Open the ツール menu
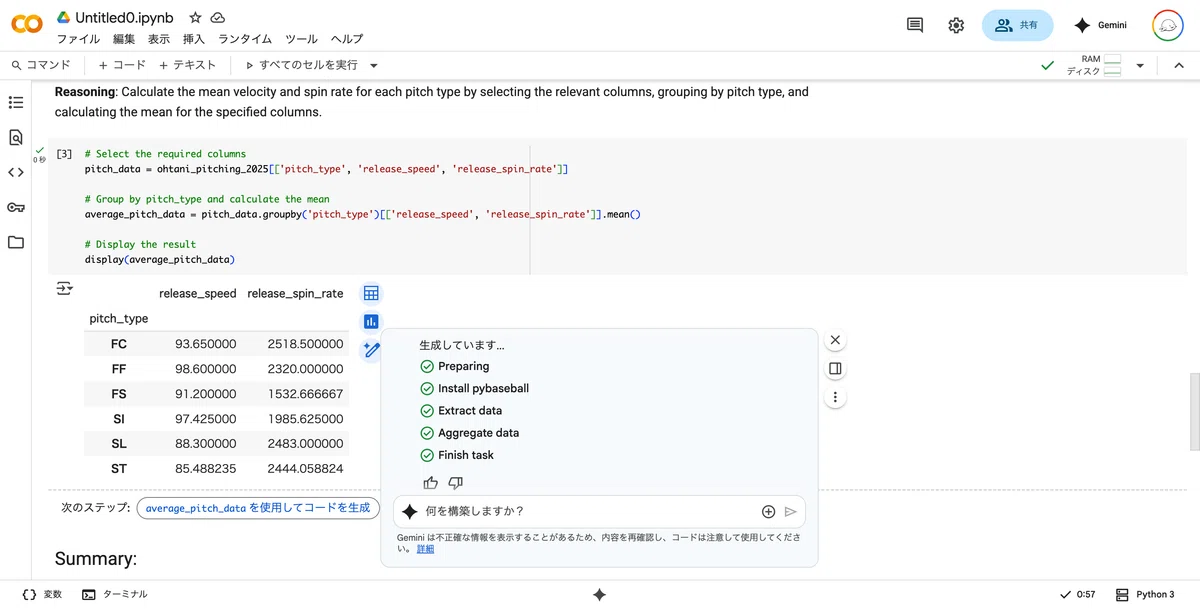 pos(301,39)
